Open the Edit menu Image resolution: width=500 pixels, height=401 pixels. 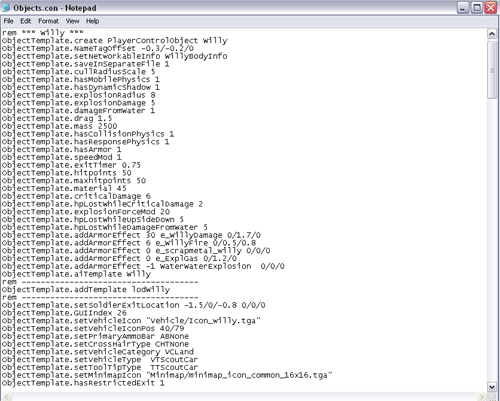point(26,21)
